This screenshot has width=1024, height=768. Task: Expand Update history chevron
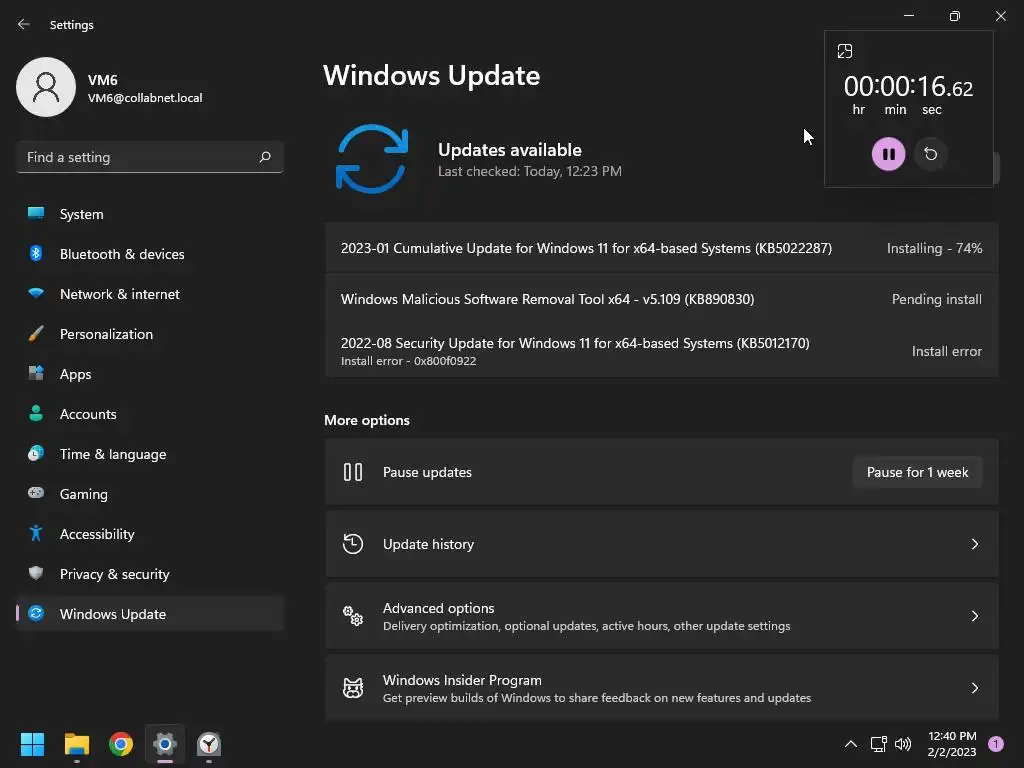(x=974, y=544)
